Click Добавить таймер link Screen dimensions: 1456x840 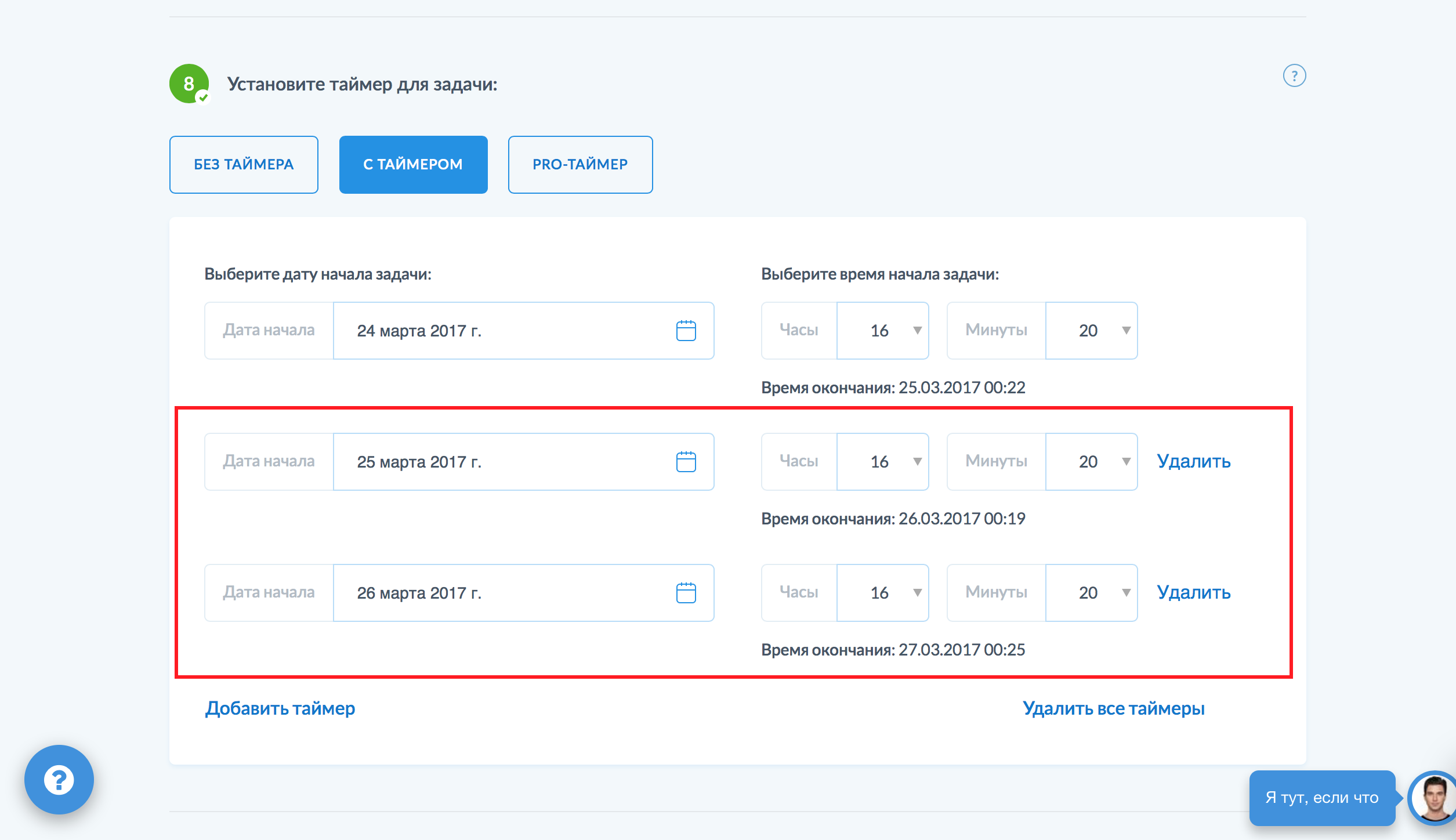(280, 708)
